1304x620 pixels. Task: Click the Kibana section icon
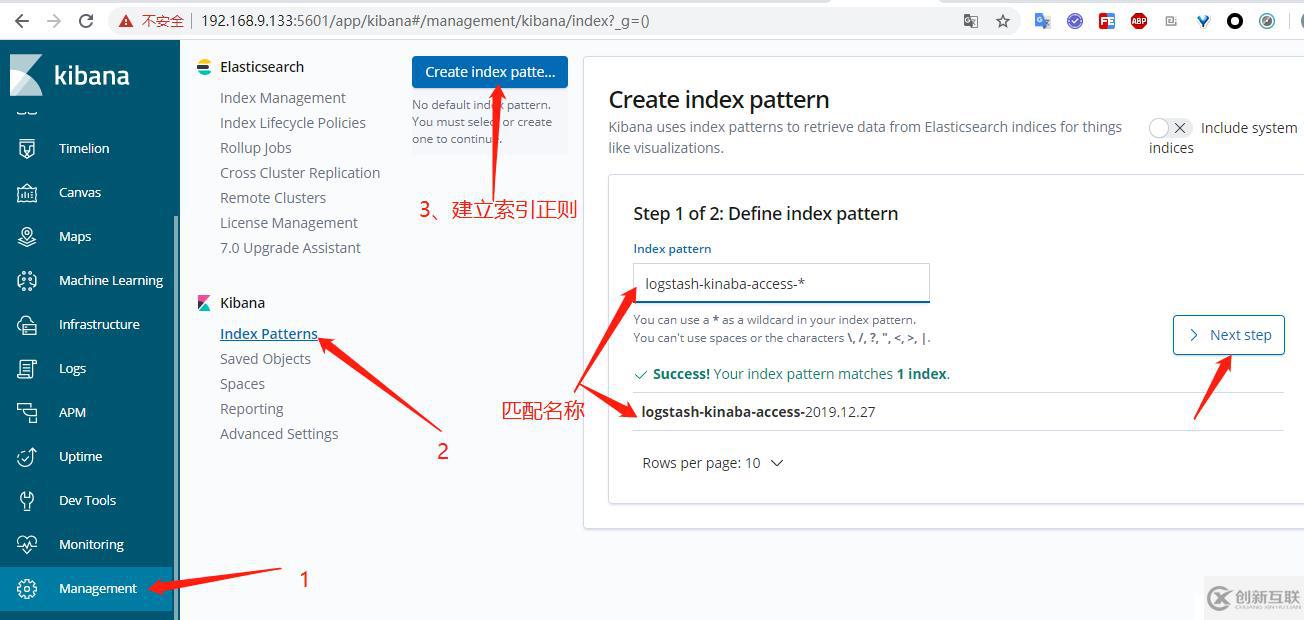(x=204, y=302)
